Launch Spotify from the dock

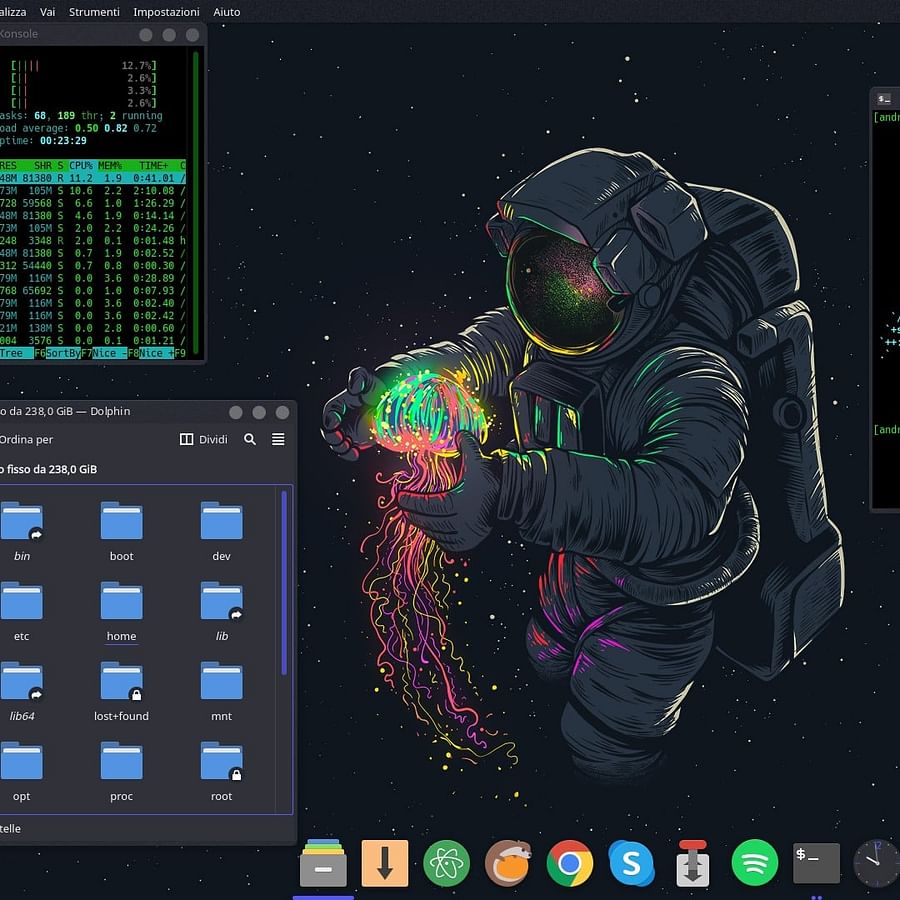[x=755, y=862]
